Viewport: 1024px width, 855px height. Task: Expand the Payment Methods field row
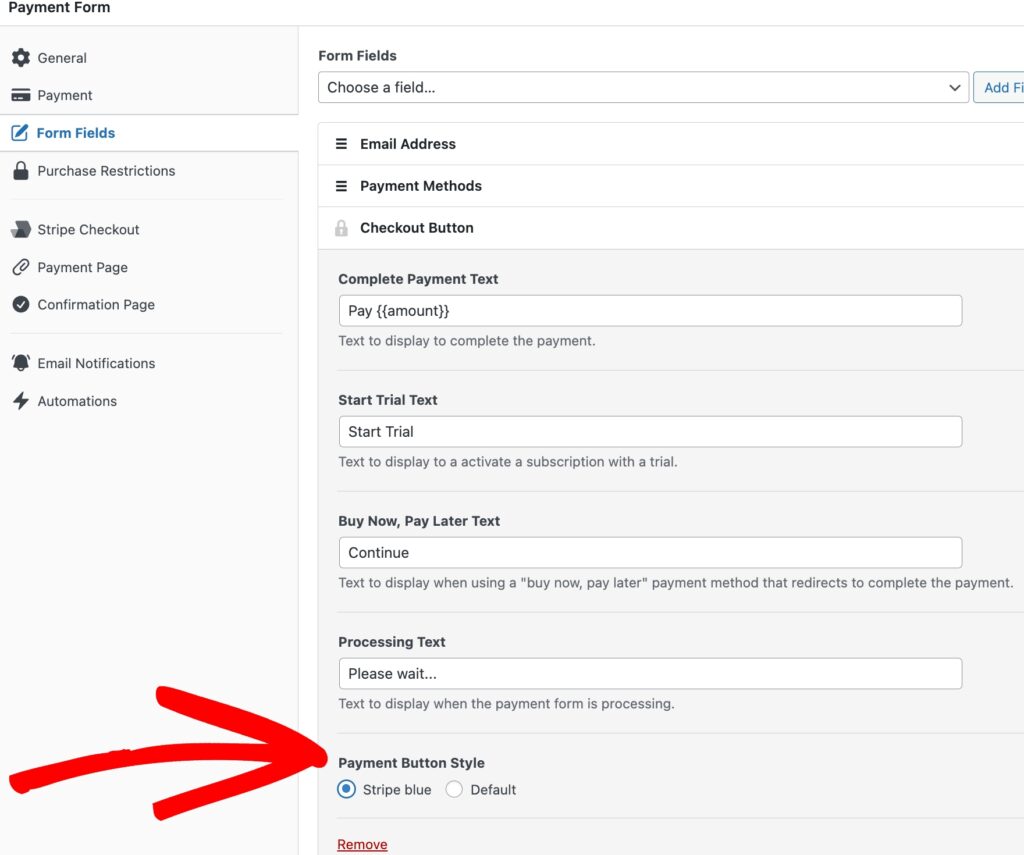pyautogui.click(x=421, y=186)
